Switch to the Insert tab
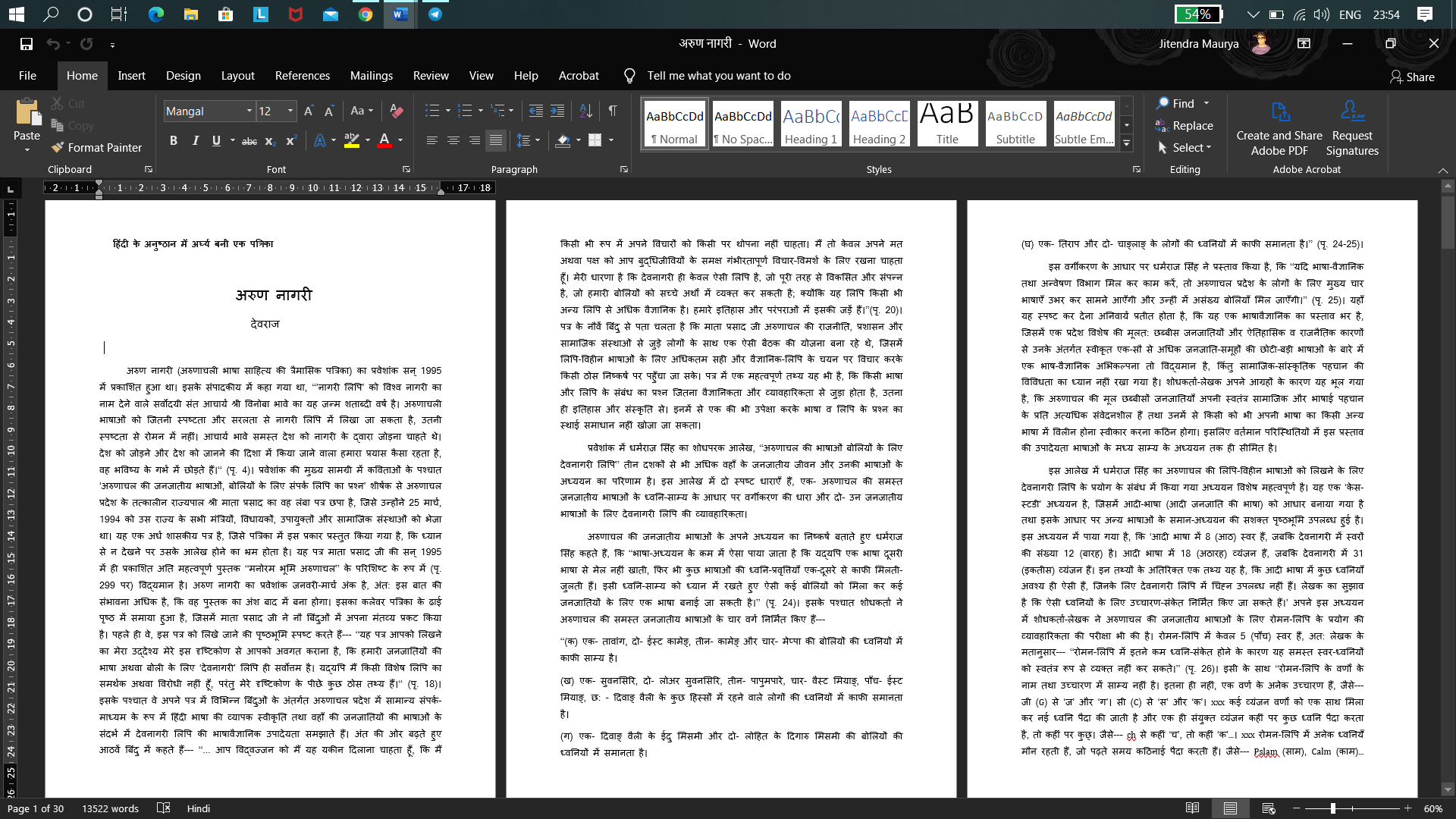The image size is (1456, 819). pos(131,76)
